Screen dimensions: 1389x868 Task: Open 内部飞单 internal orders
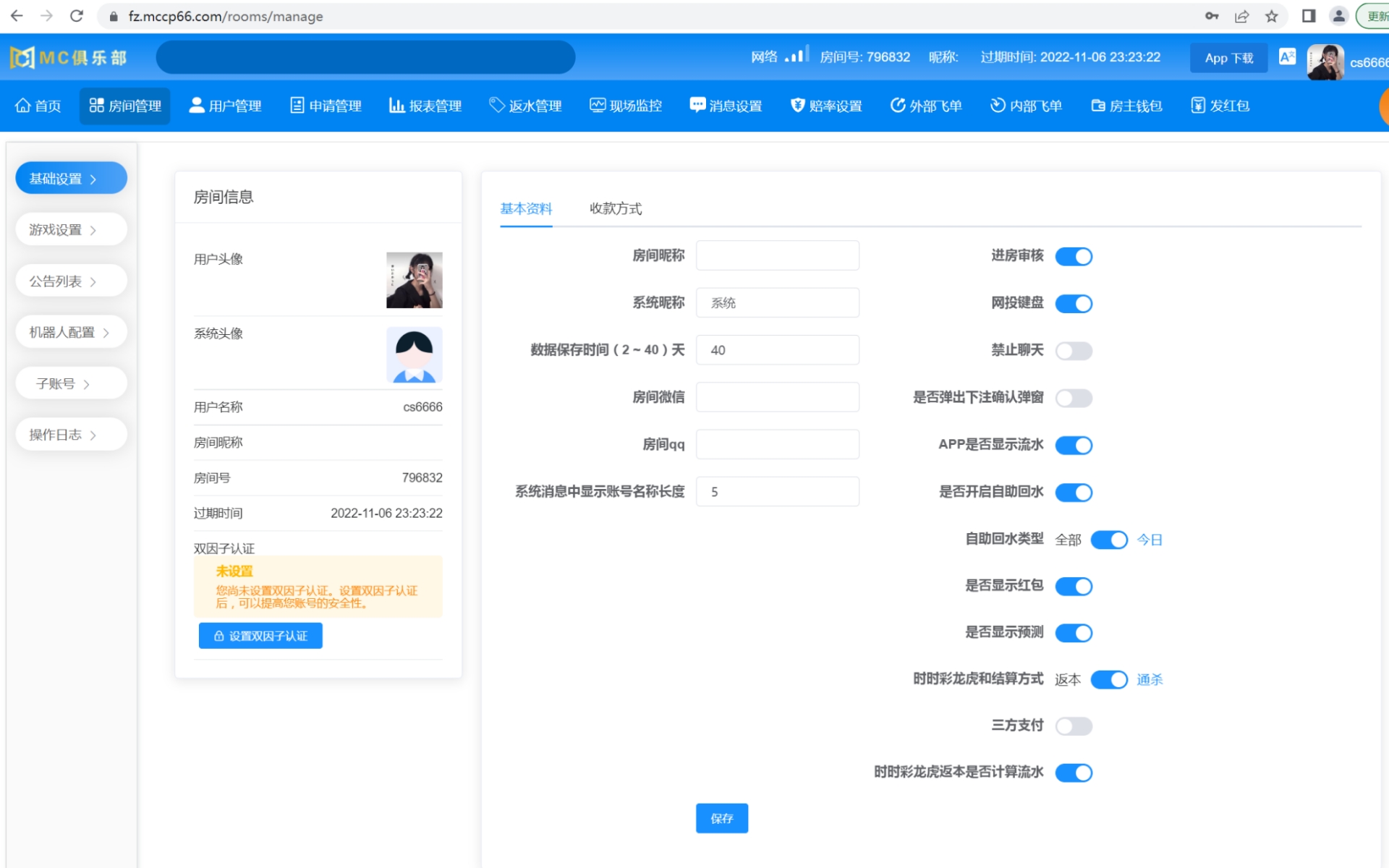pyautogui.click(x=1026, y=106)
